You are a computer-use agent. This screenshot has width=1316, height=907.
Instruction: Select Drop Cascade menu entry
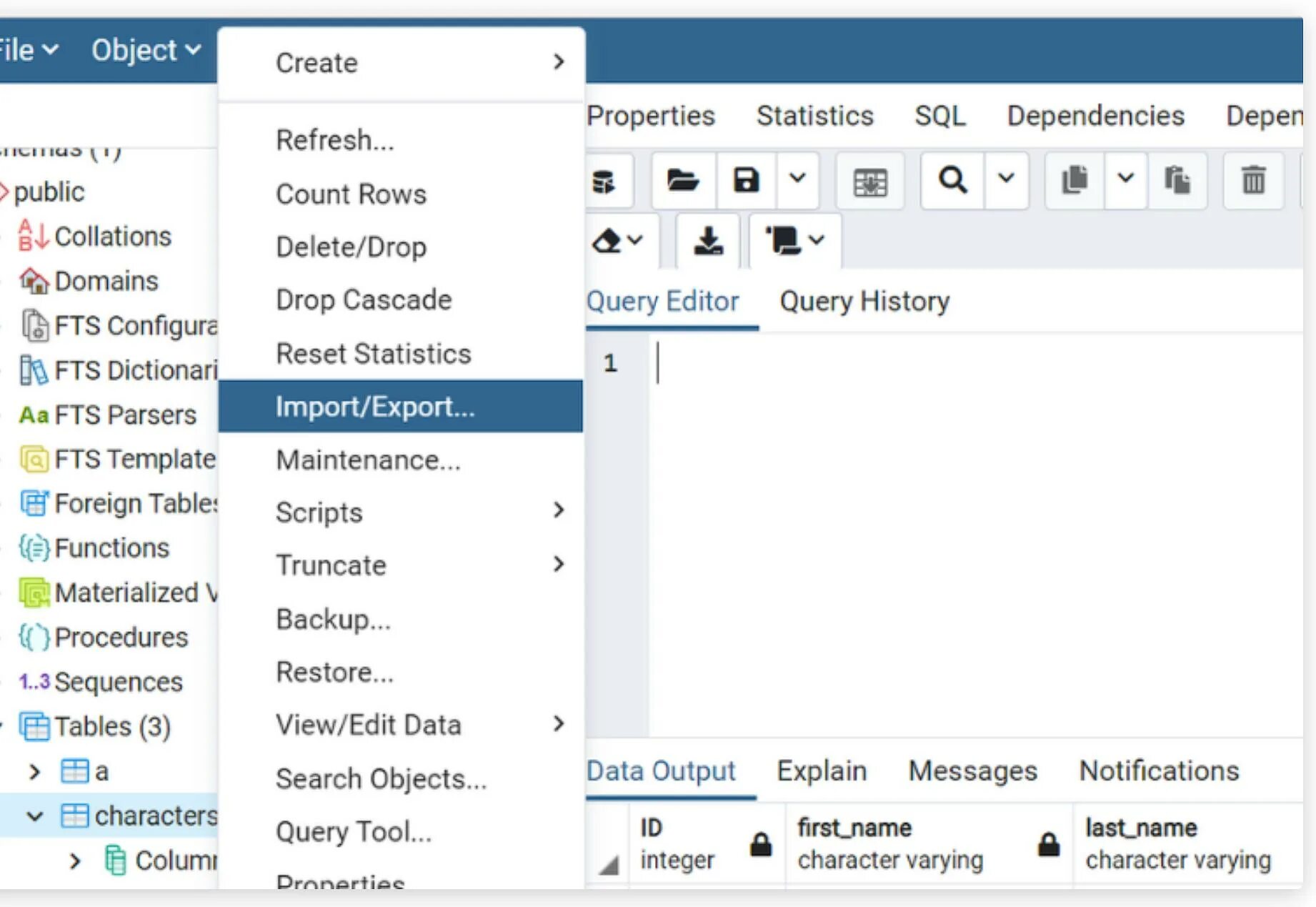(401, 299)
